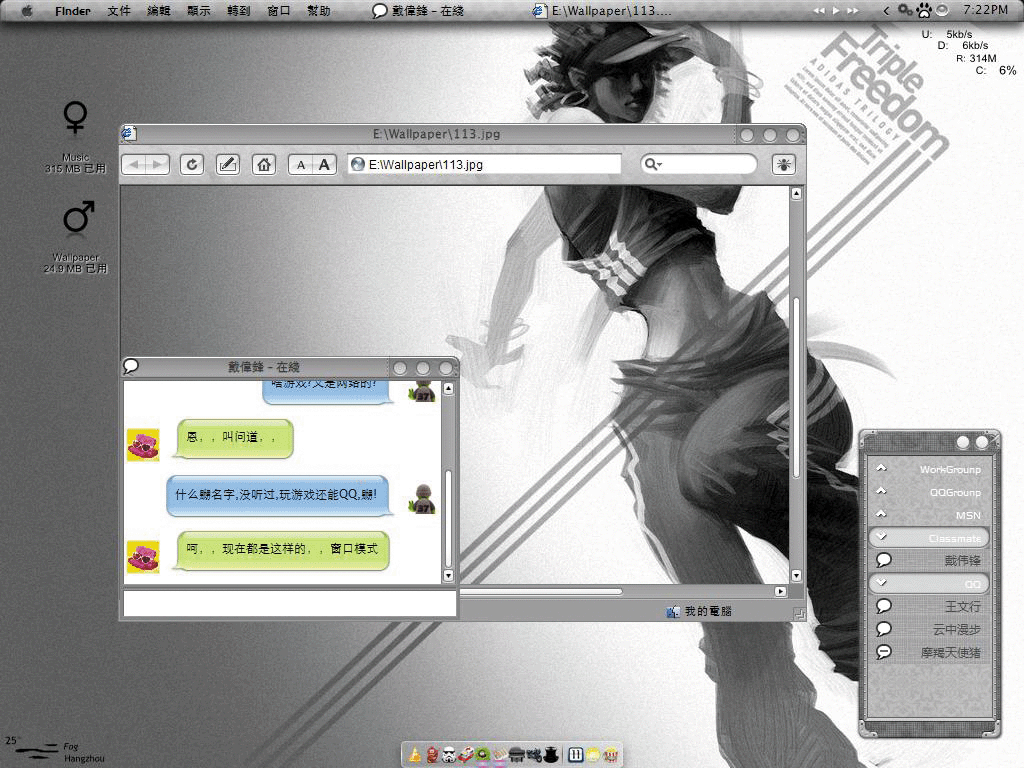Open the popcorn dock icon

coord(611,756)
